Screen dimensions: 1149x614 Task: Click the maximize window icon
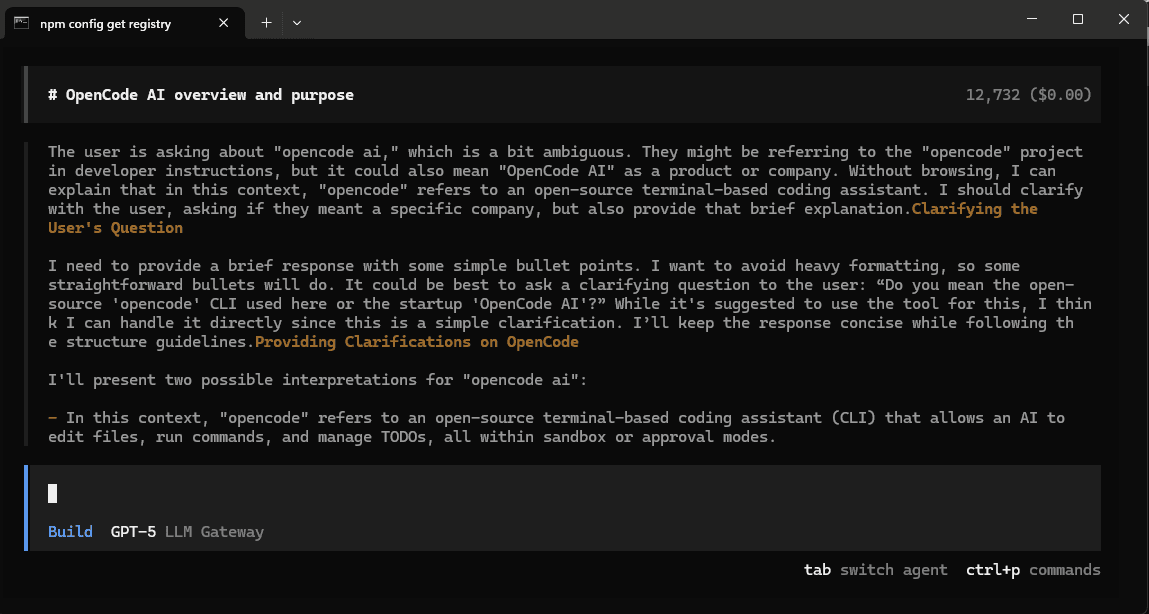[x=1077, y=19]
